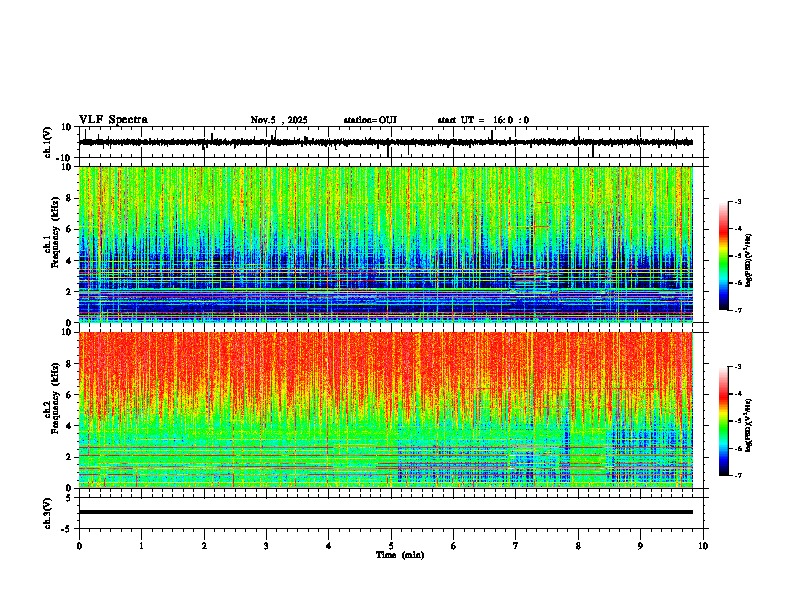Click the '-7' tick on ch.1 colorbar
Viewport: 792px width, 612px height.
[x=737, y=310]
